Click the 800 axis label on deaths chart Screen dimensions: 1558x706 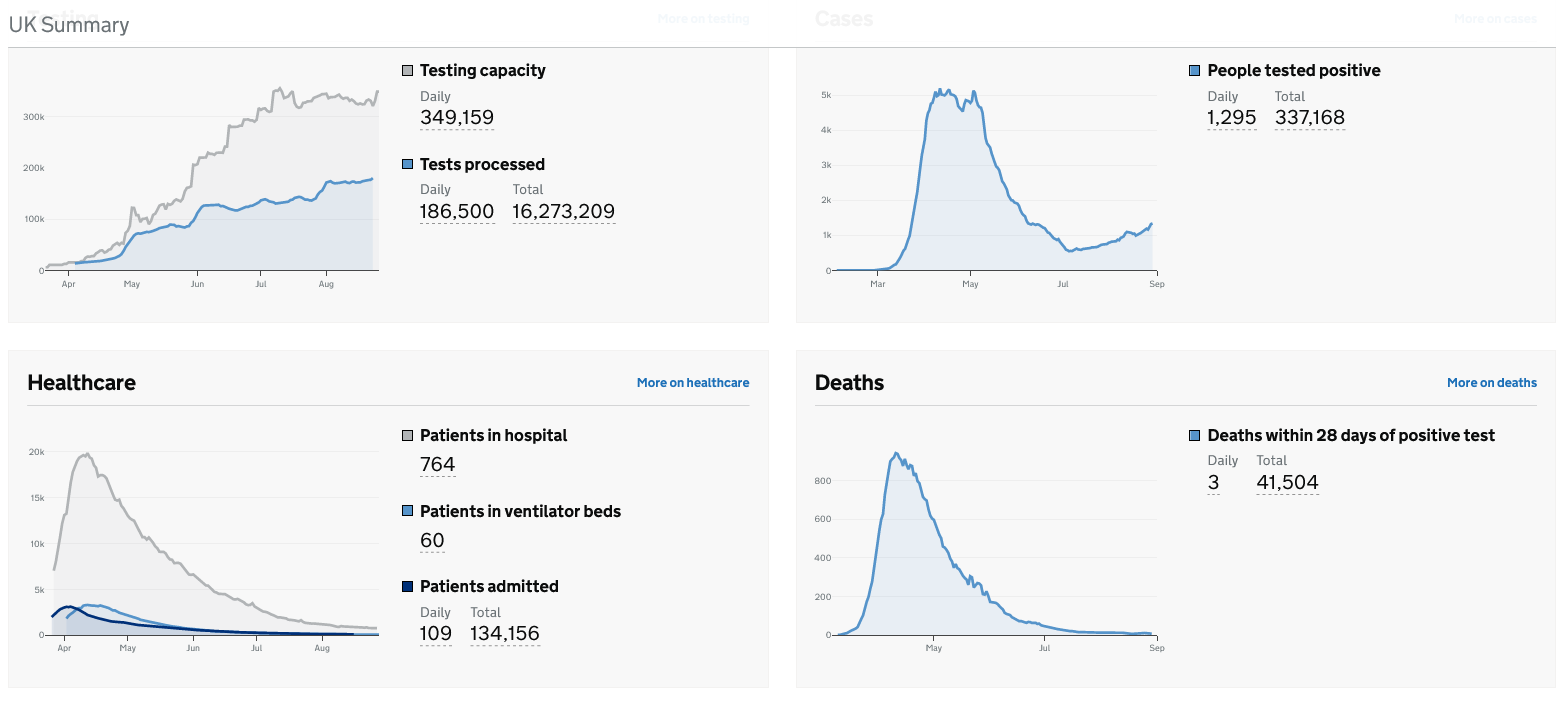coord(824,481)
